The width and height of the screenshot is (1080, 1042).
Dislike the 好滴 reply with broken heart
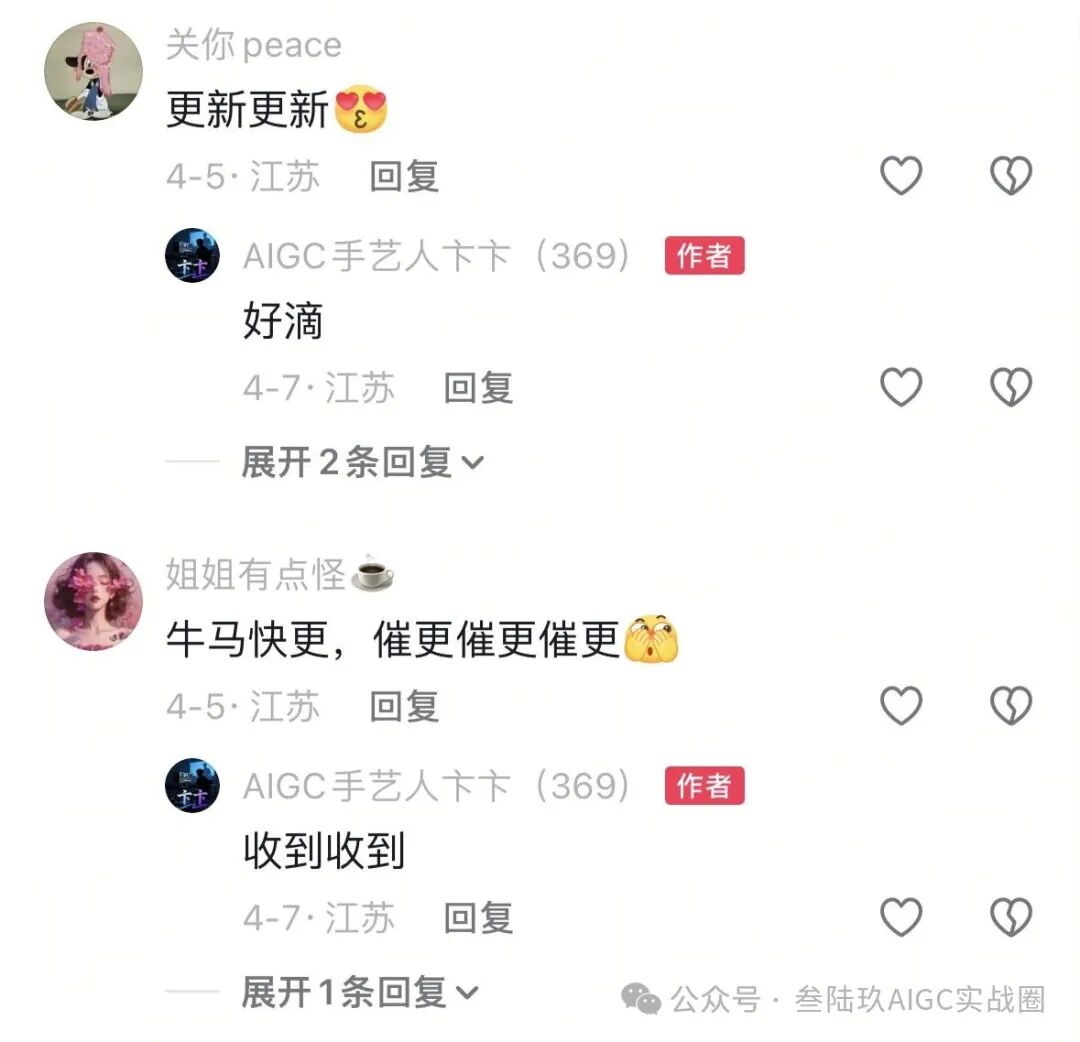[1010, 386]
